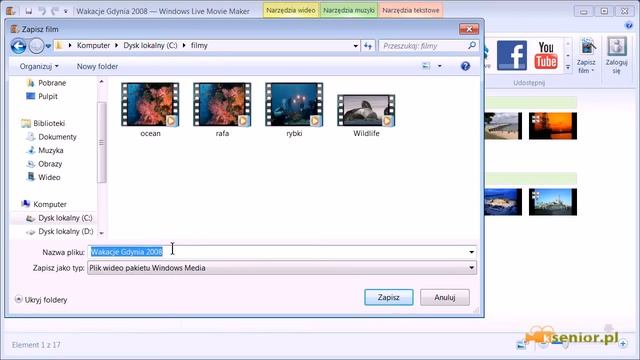
Task: Select Biblioteki in the navigation pane
Action: click(x=43, y=123)
